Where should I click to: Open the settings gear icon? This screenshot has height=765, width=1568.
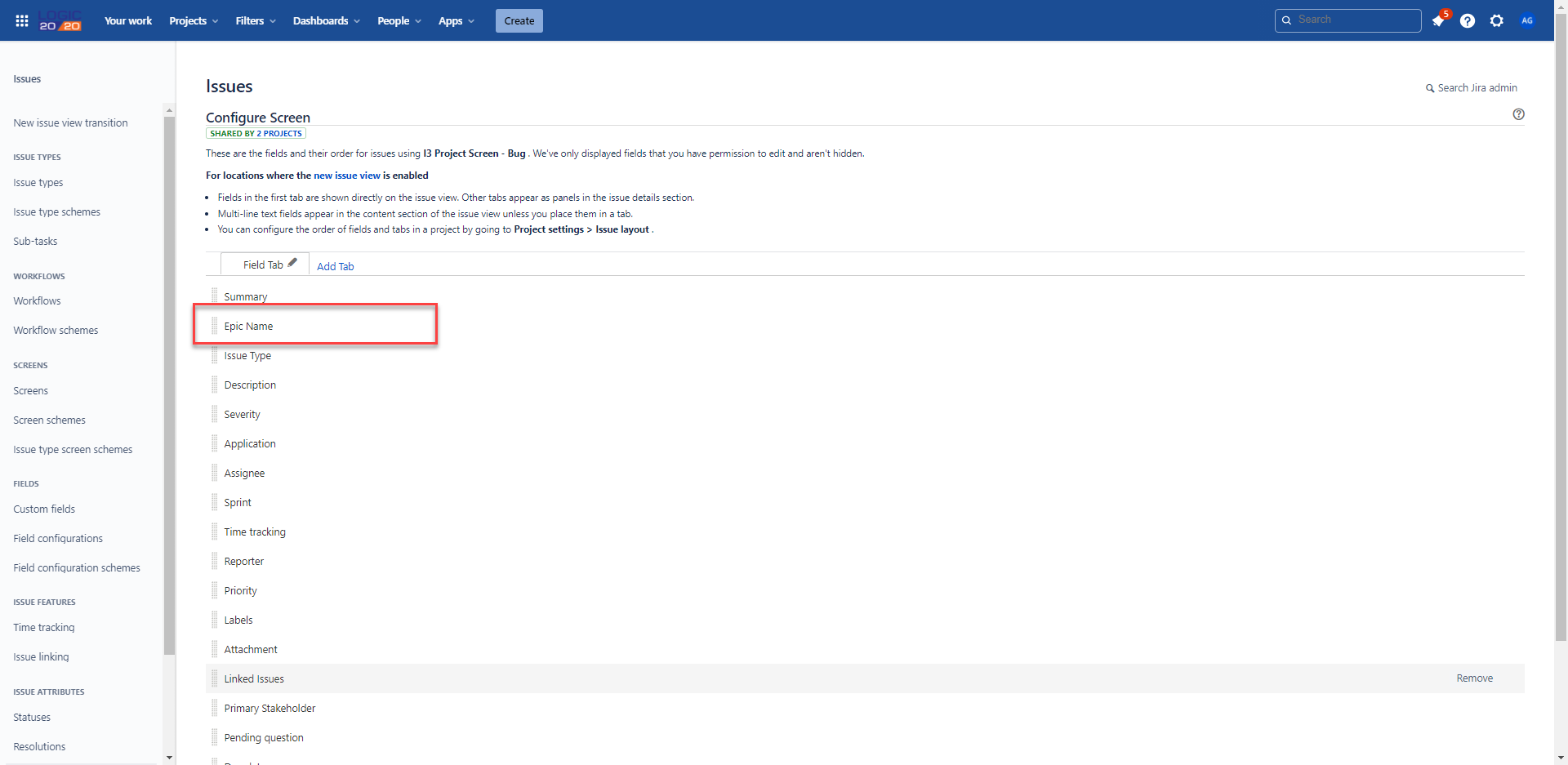[1496, 20]
